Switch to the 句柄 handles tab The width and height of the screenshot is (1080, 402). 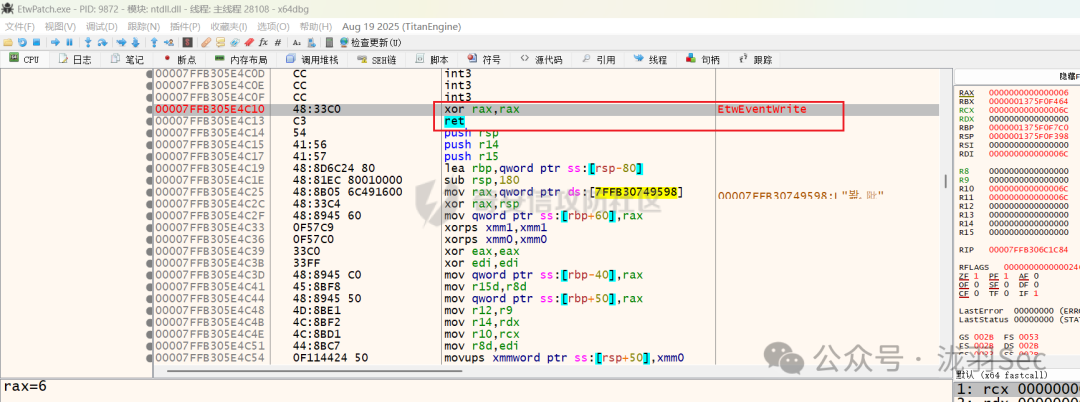pos(703,60)
